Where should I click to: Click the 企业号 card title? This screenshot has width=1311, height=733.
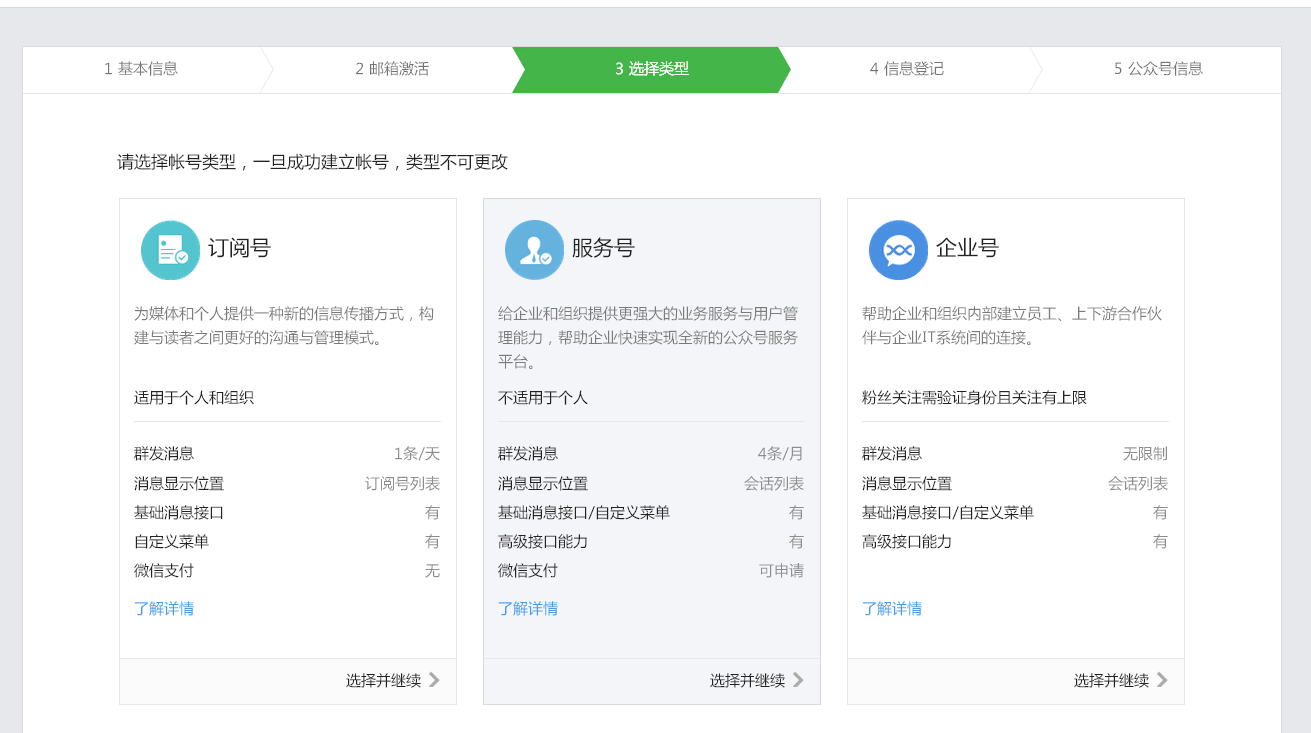click(967, 248)
